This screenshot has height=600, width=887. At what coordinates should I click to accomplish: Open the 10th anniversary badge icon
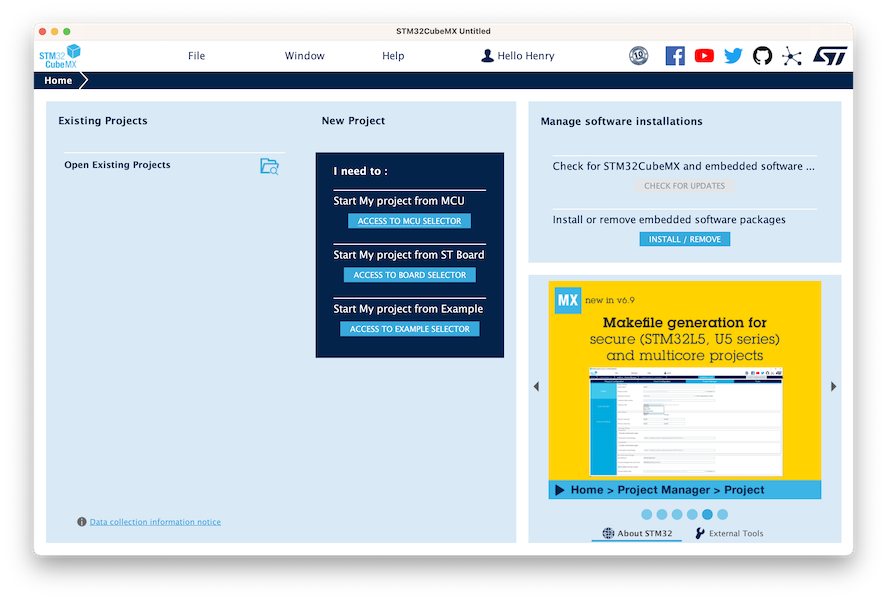(639, 55)
